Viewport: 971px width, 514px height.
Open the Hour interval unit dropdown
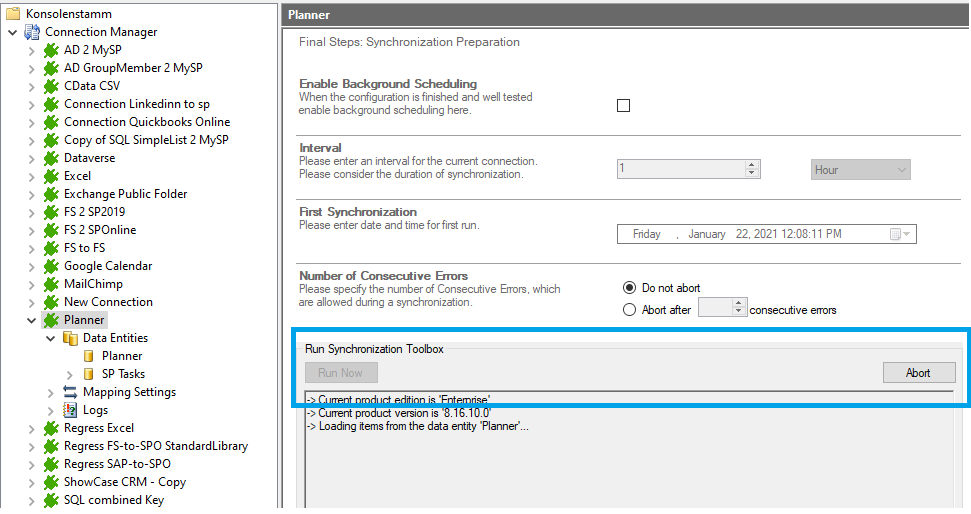click(860, 170)
